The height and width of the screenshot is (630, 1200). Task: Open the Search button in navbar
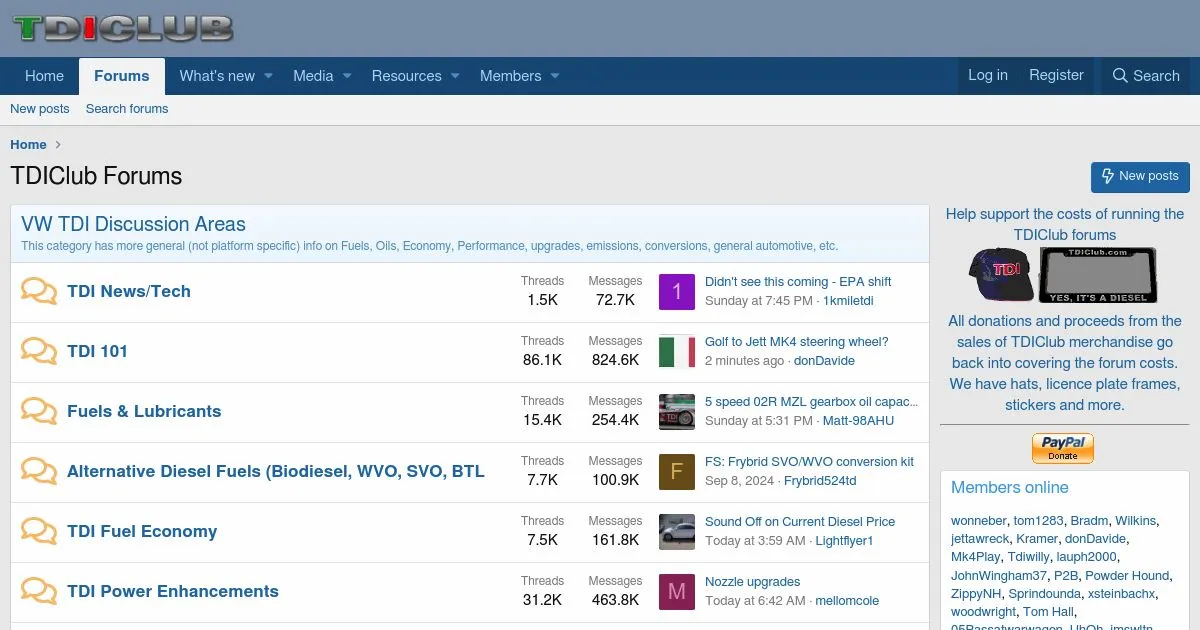pos(1146,76)
